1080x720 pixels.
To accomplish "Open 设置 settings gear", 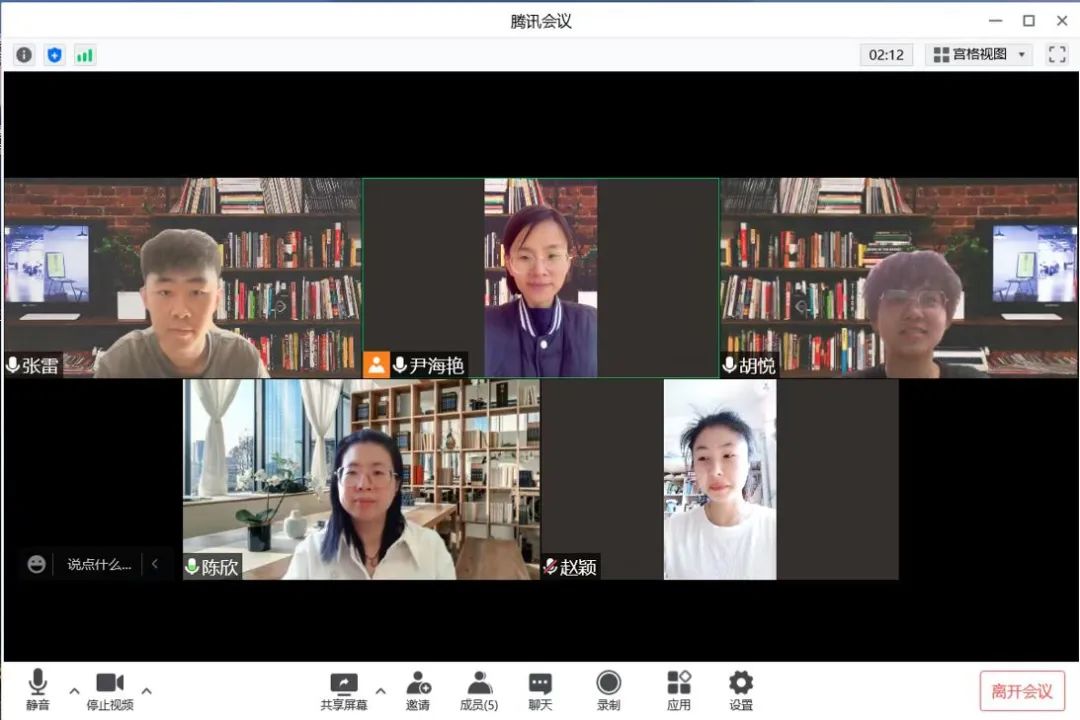I will 740,691.
